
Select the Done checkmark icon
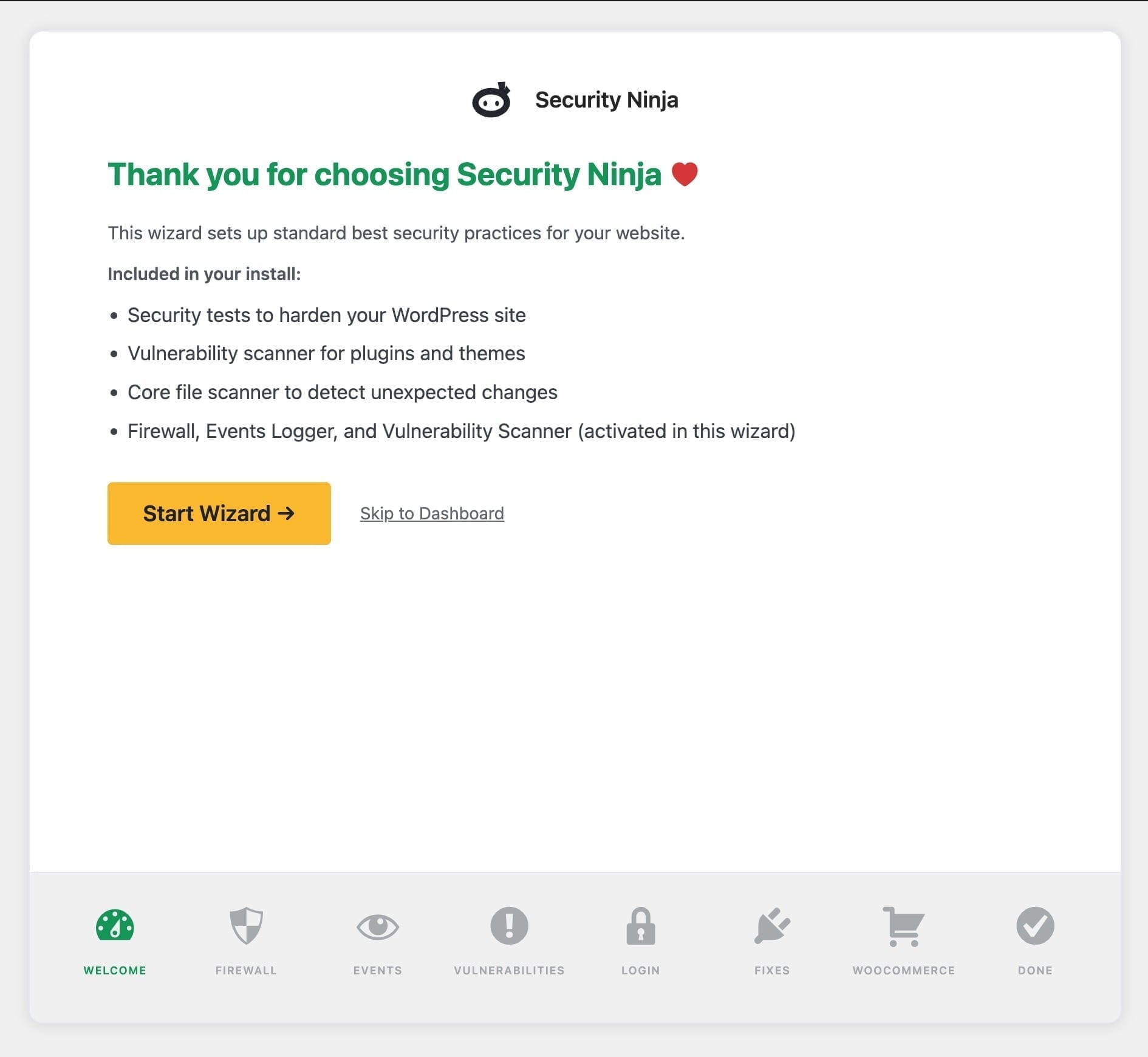[1035, 926]
